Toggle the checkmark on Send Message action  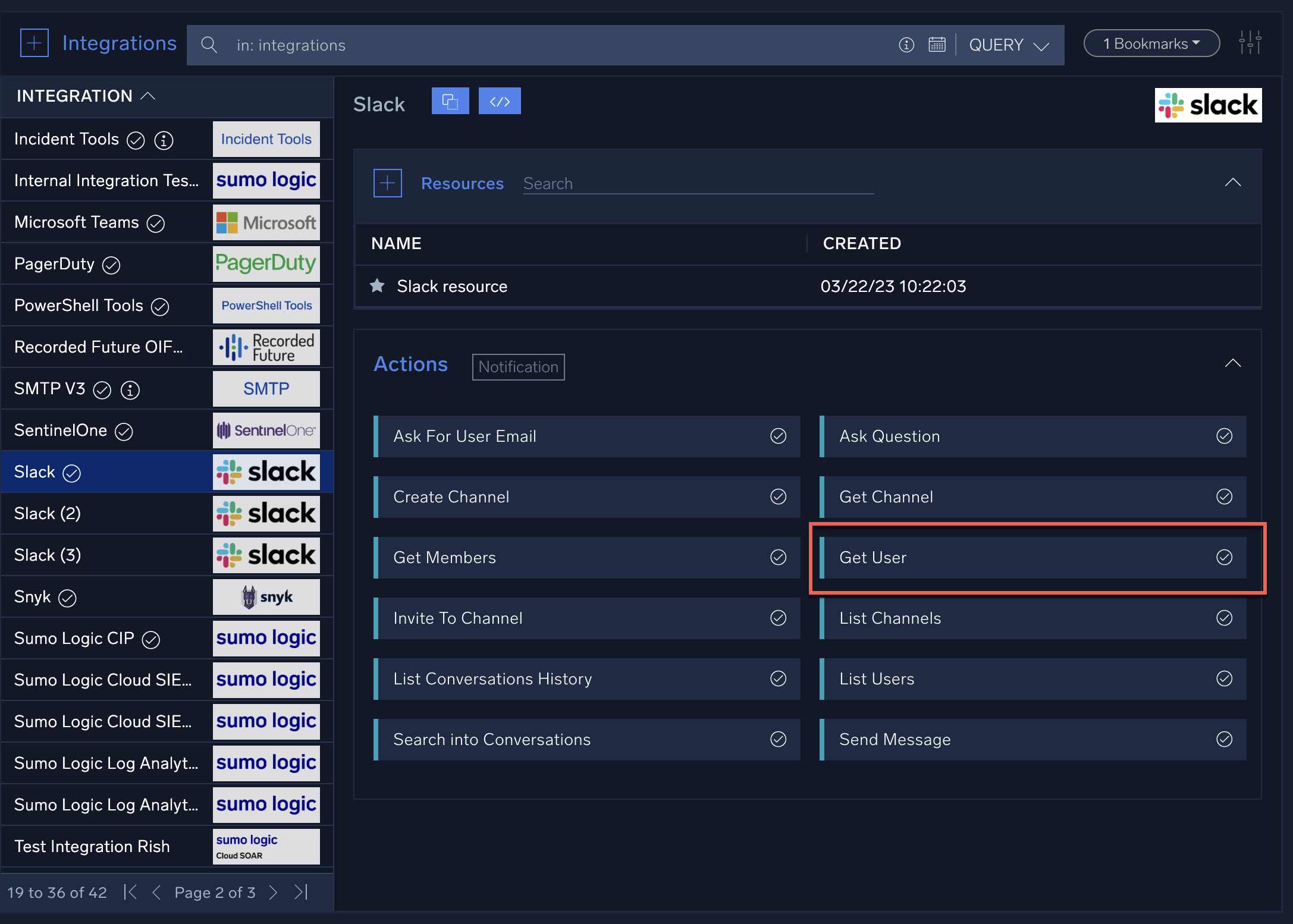pos(1224,739)
